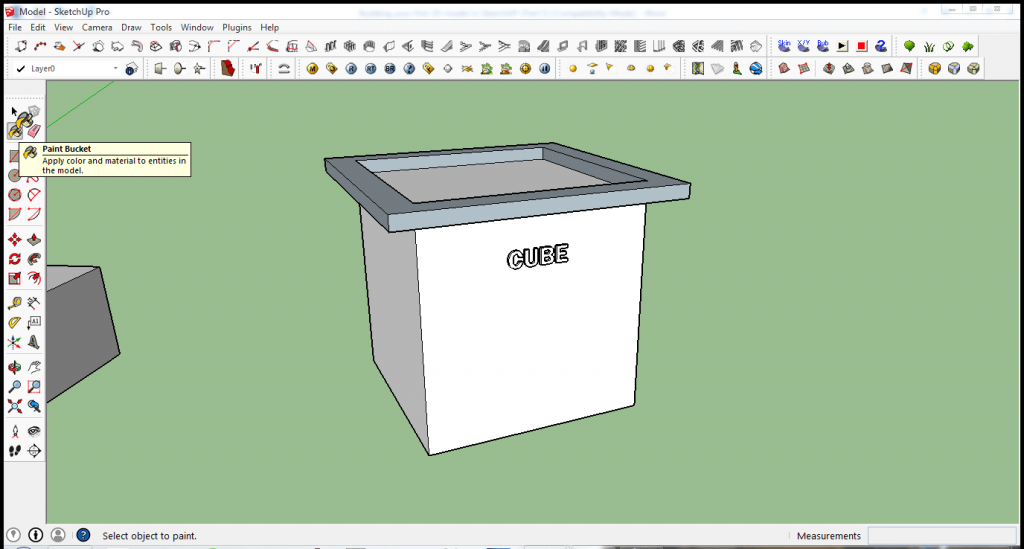
Task: Pick the Dimension tool
Action: click(x=34, y=303)
